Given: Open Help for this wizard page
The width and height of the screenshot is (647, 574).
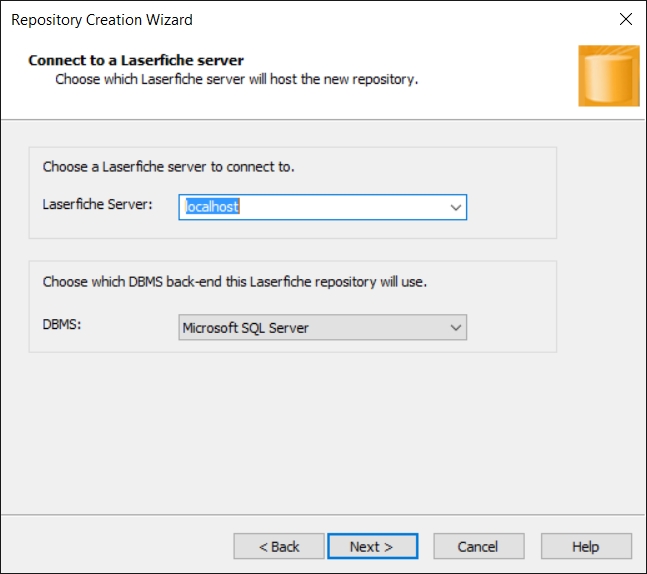Looking at the screenshot, I should click(x=586, y=546).
